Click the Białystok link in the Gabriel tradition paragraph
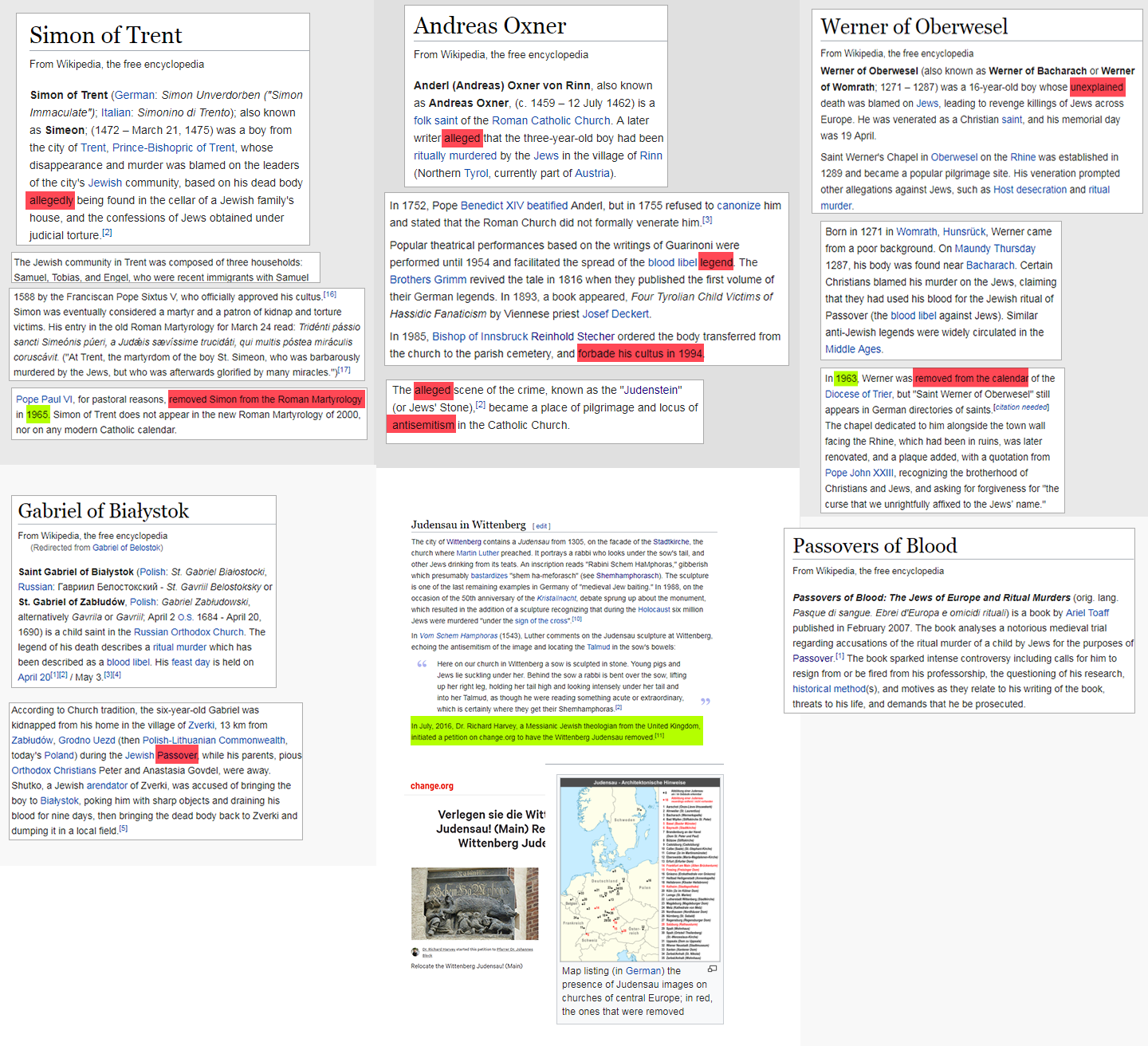The height and width of the screenshot is (1046, 1148). [x=60, y=801]
